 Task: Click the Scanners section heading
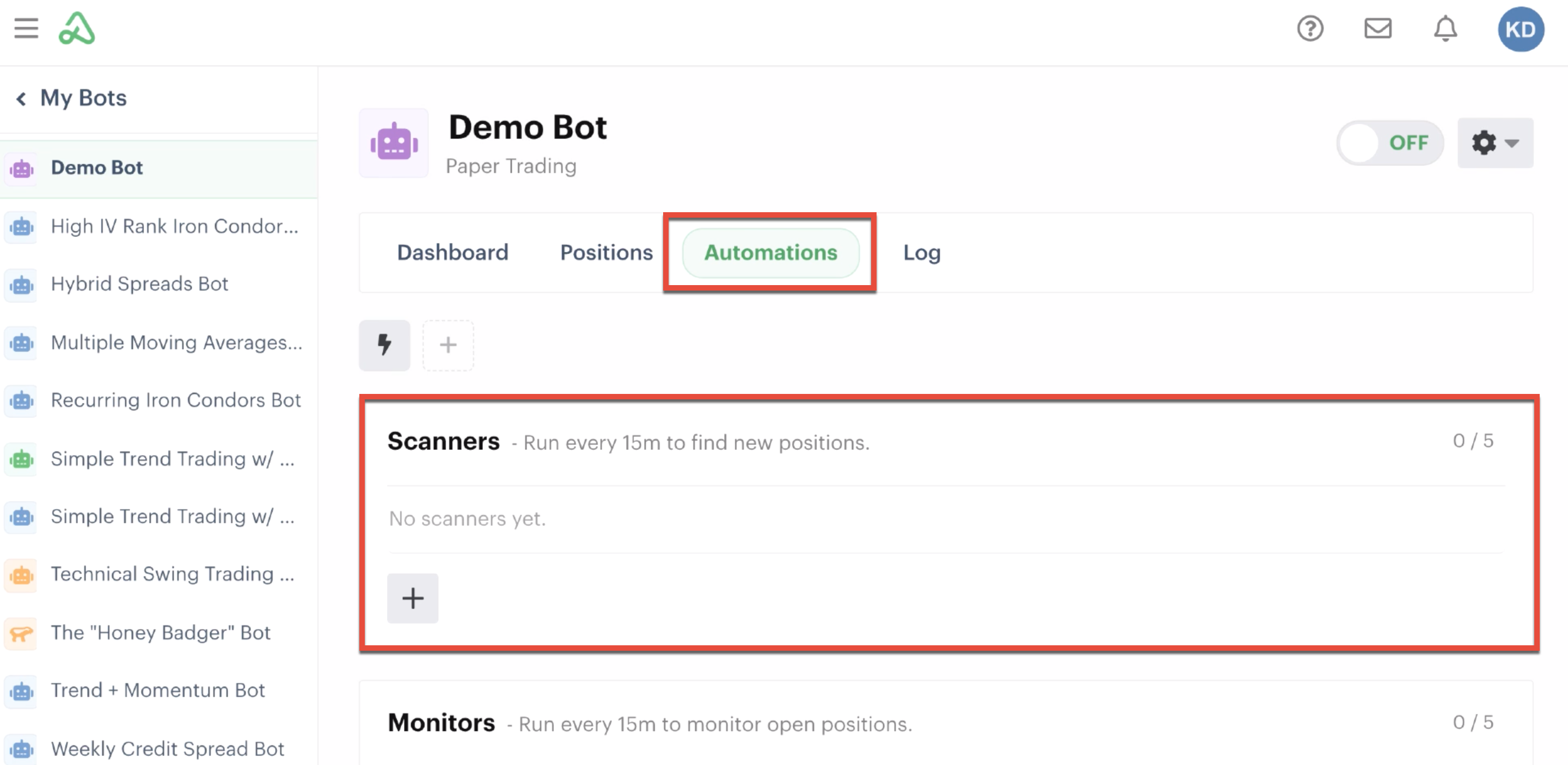click(443, 441)
